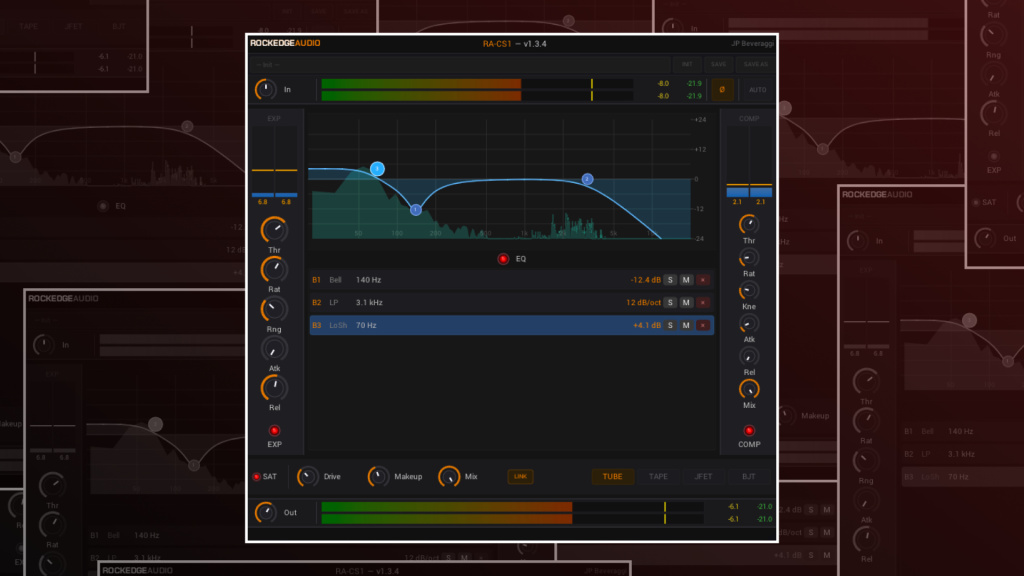This screenshot has height=576, width=1024.
Task: Click the SAVE preset button
Action: point(718,65)
